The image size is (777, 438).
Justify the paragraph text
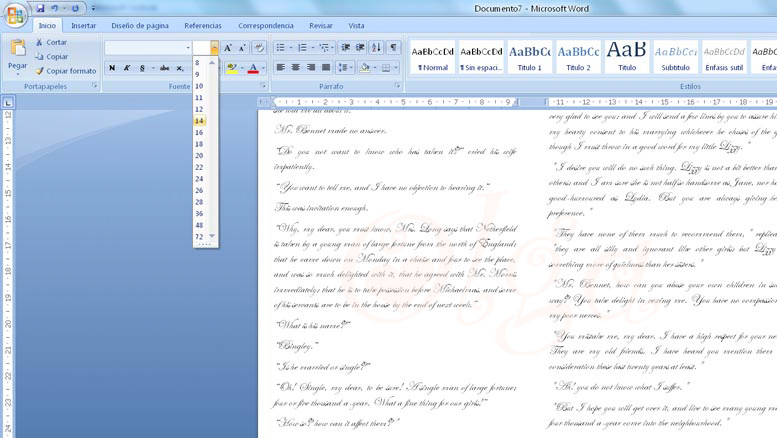click(326, 67)
